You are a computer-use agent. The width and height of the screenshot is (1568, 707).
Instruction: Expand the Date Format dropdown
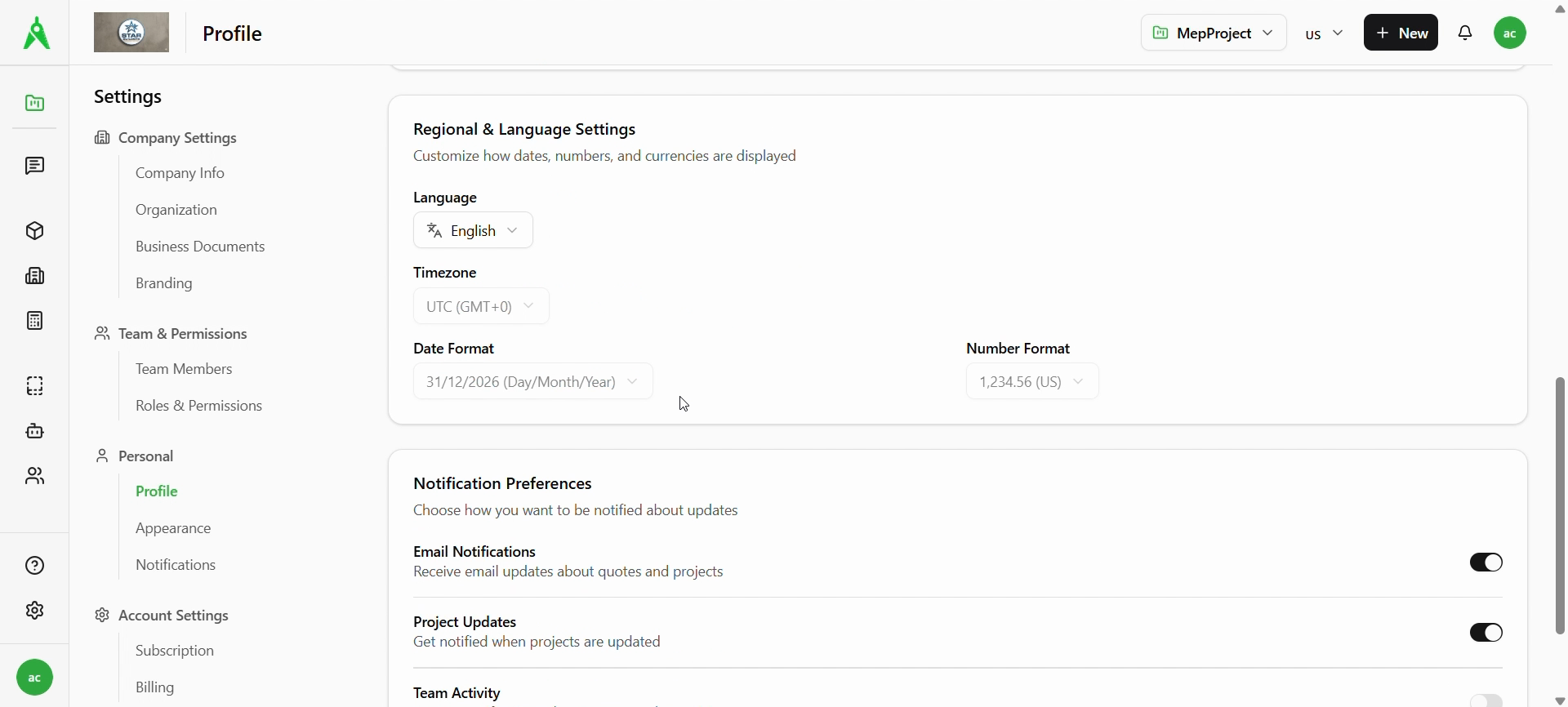pyautogui.click(x=532, y=382)
